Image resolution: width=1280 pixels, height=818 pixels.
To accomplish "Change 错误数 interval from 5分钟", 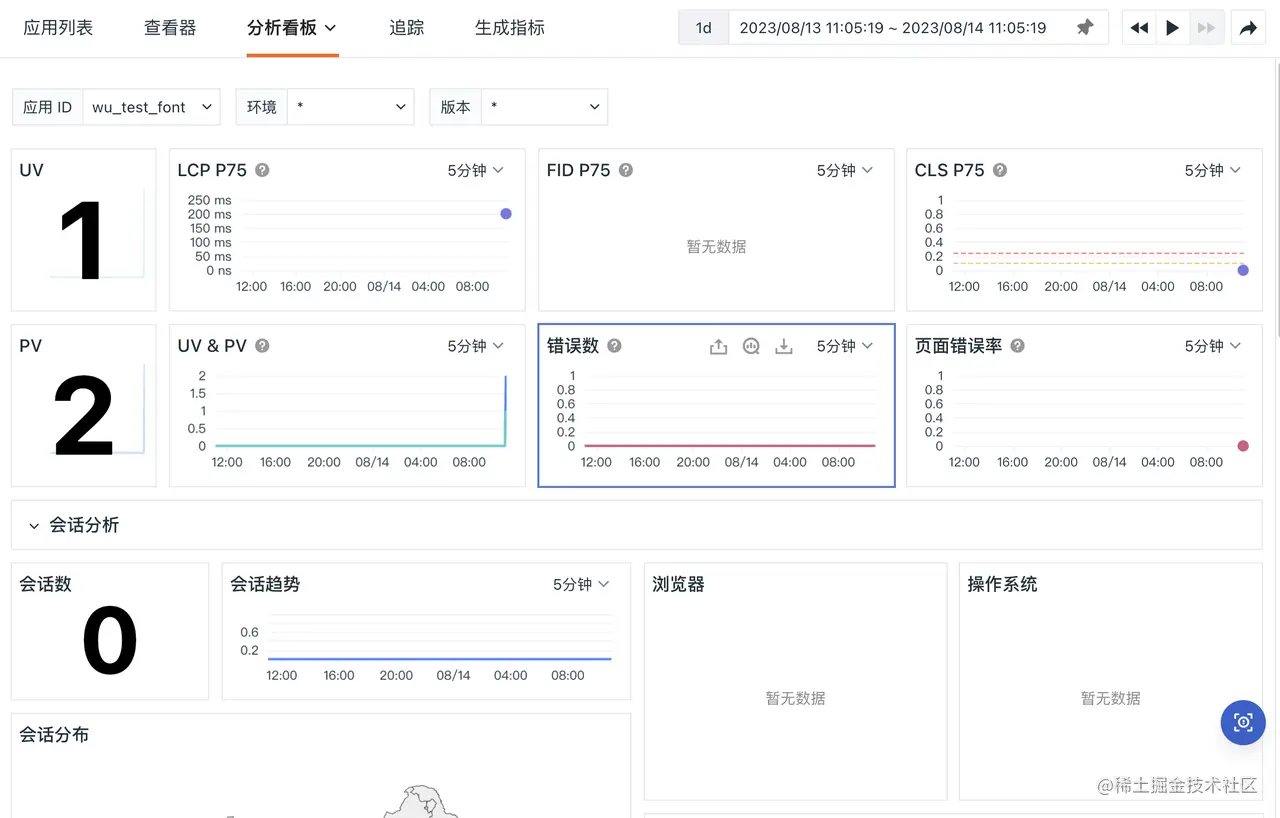I will 845,346.
